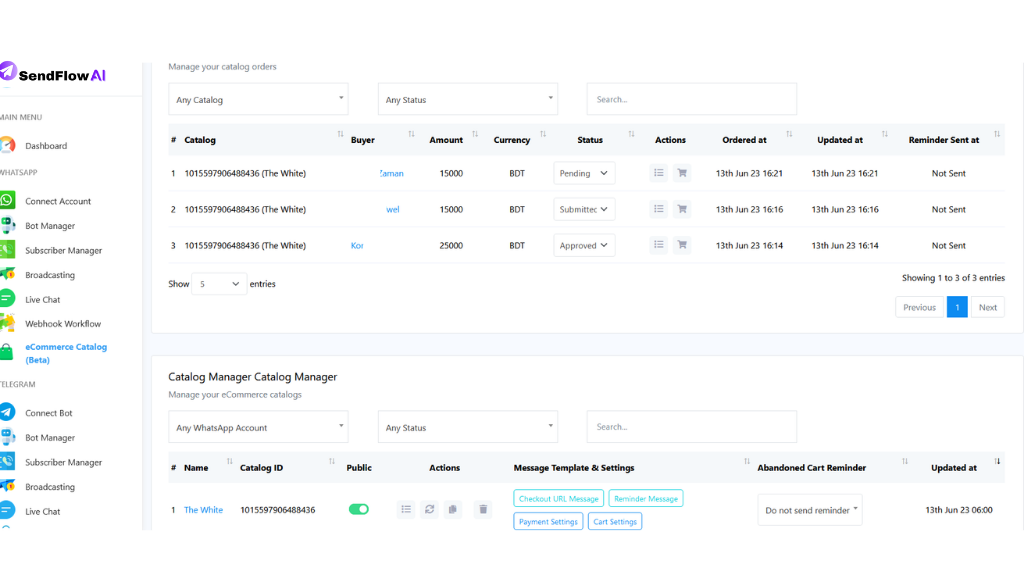Select eCommerce Catalog (Beta) menu item

coord(66,353)
